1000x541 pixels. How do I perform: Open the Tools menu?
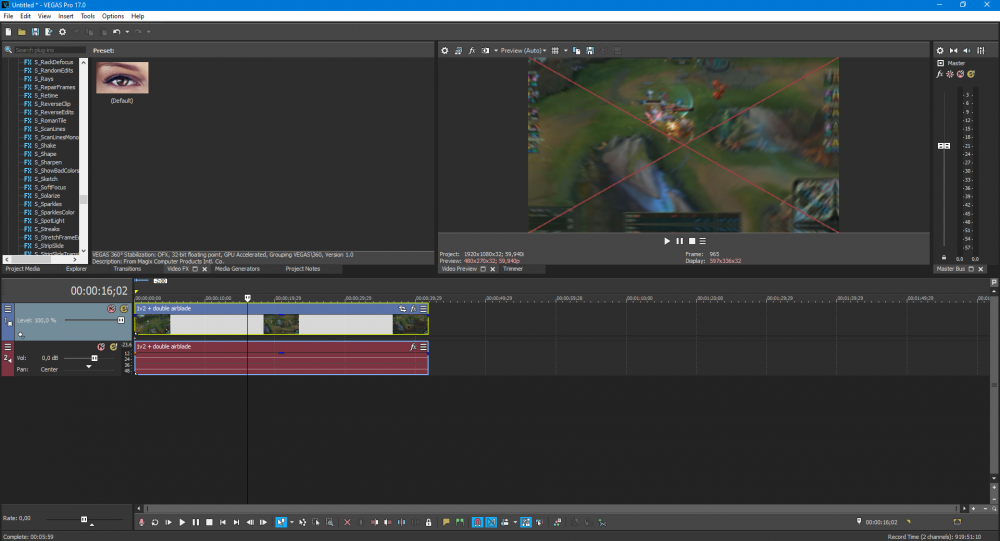click(88, 16)
